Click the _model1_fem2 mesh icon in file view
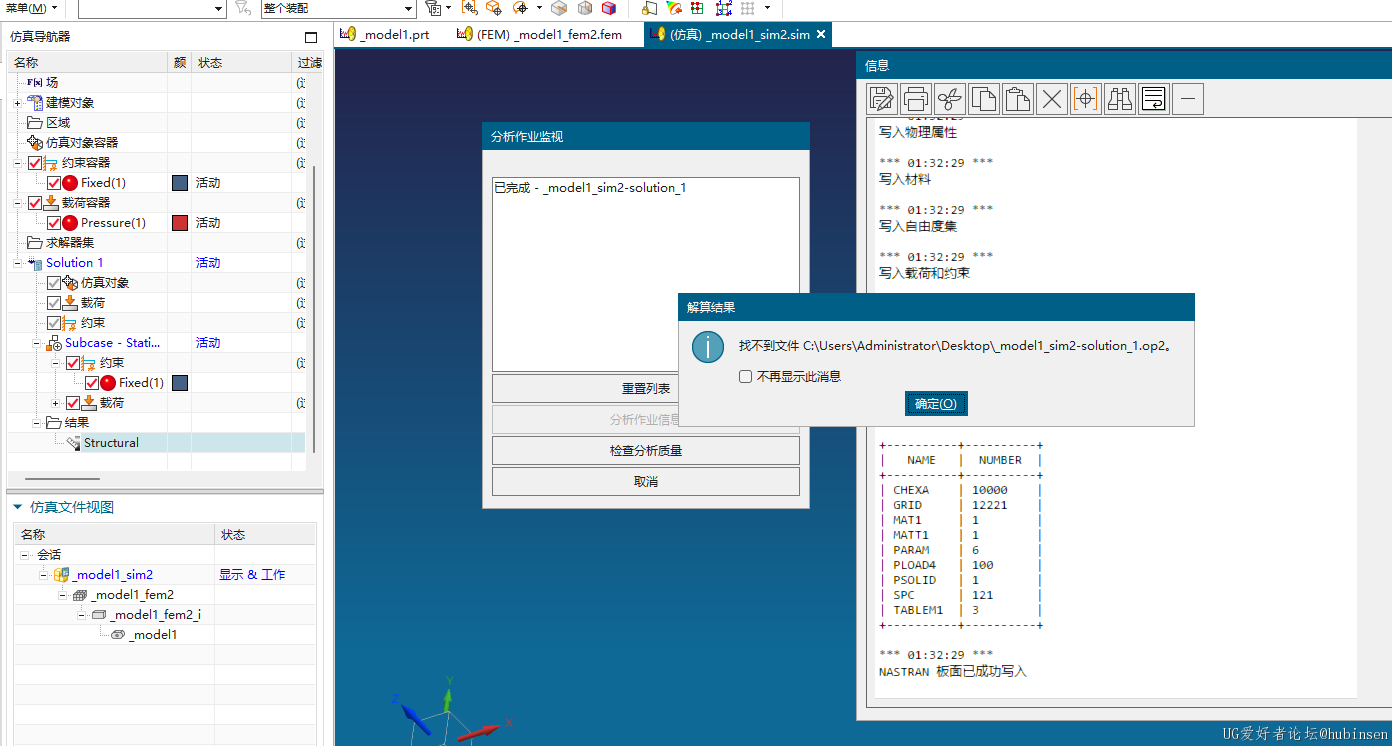Viewport: 1392px width, 746px height. point(80,595)
